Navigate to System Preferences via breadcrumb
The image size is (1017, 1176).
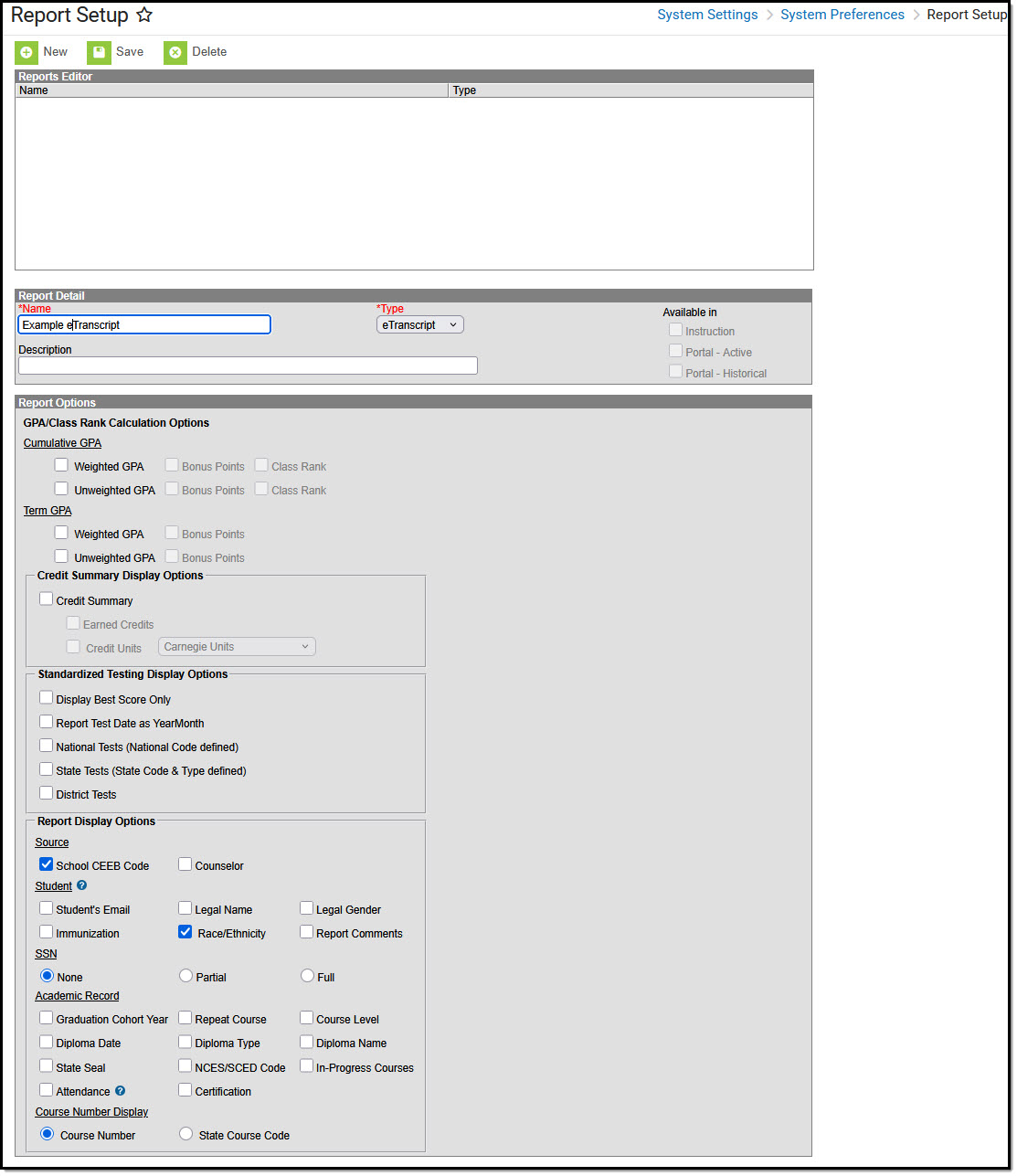(842, 15)
